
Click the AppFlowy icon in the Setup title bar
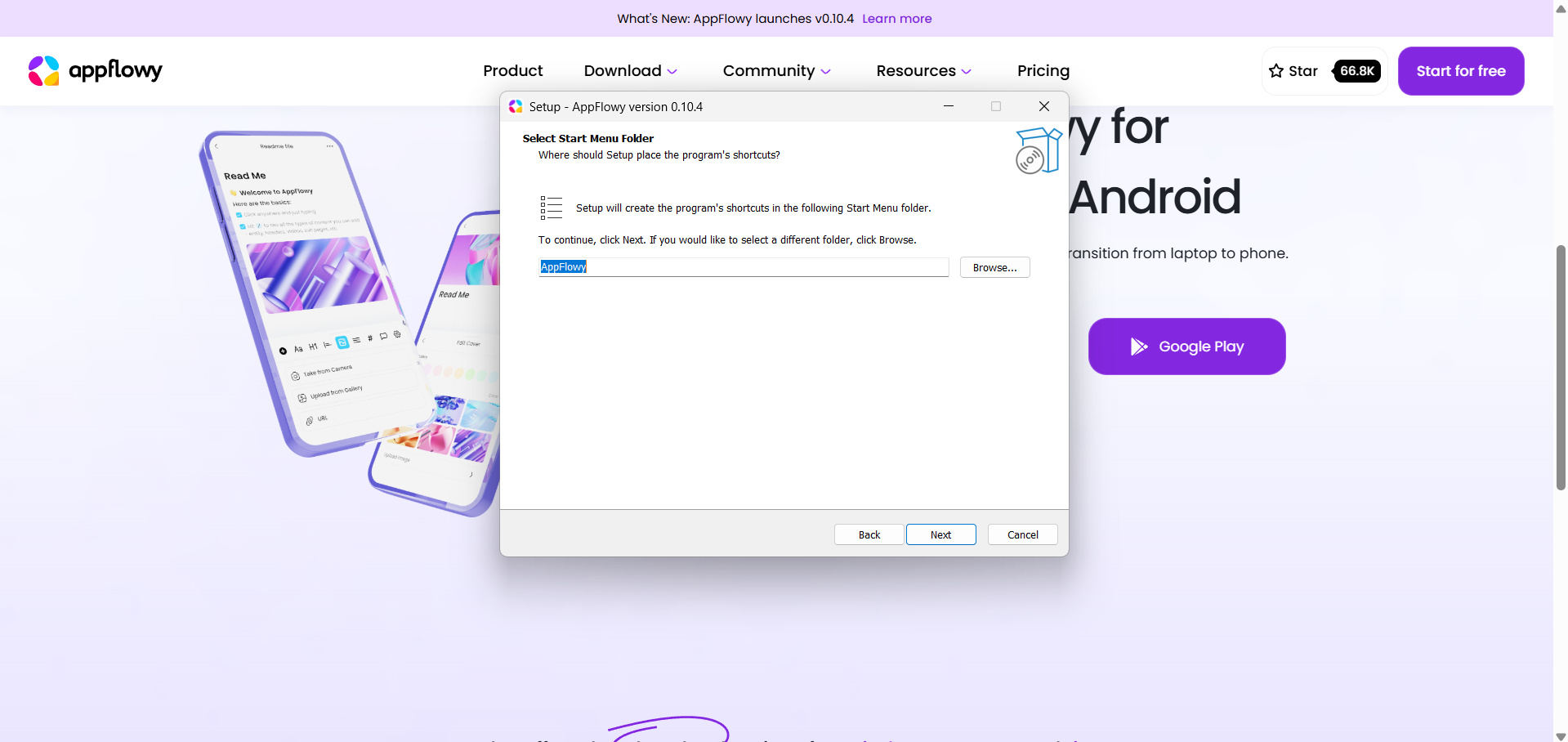(516, 107)
